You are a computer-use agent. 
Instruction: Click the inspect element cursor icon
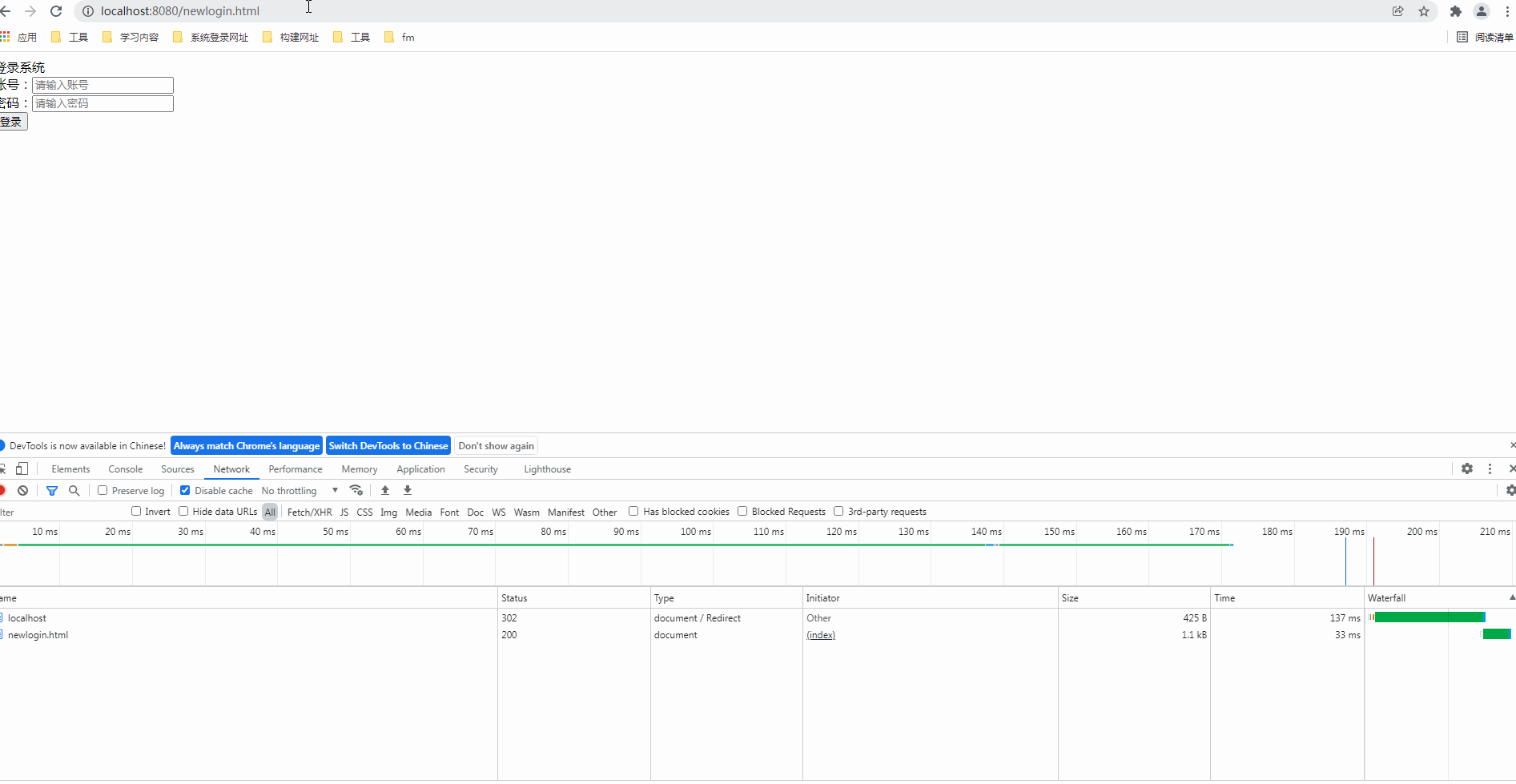click(3, 468)
